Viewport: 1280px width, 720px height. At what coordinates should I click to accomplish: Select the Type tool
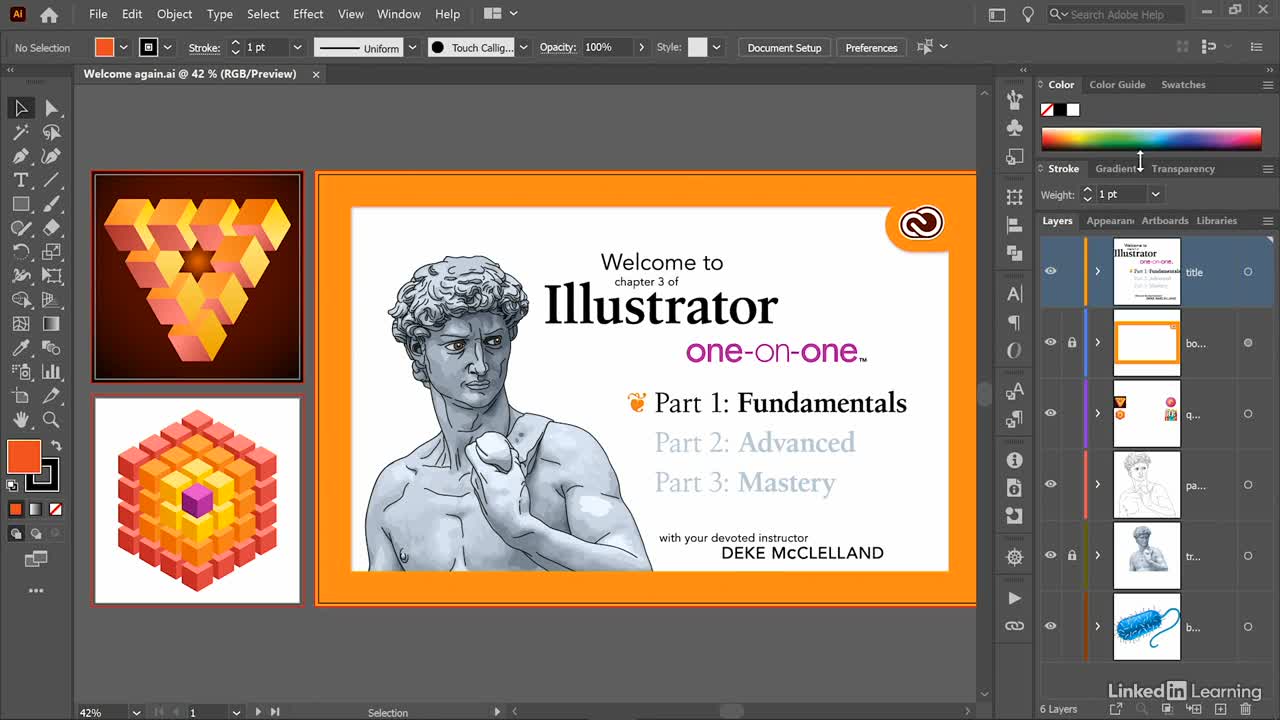point(21,180)
